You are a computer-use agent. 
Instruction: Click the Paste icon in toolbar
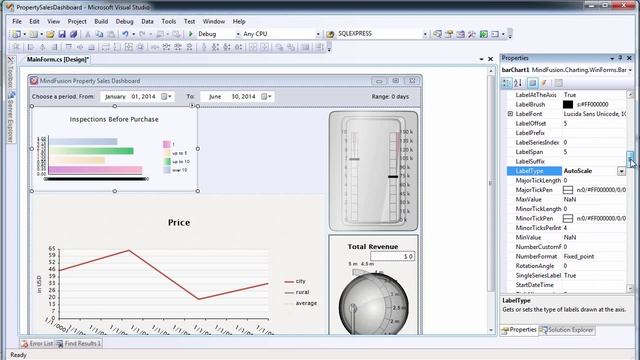coord(111,34)
